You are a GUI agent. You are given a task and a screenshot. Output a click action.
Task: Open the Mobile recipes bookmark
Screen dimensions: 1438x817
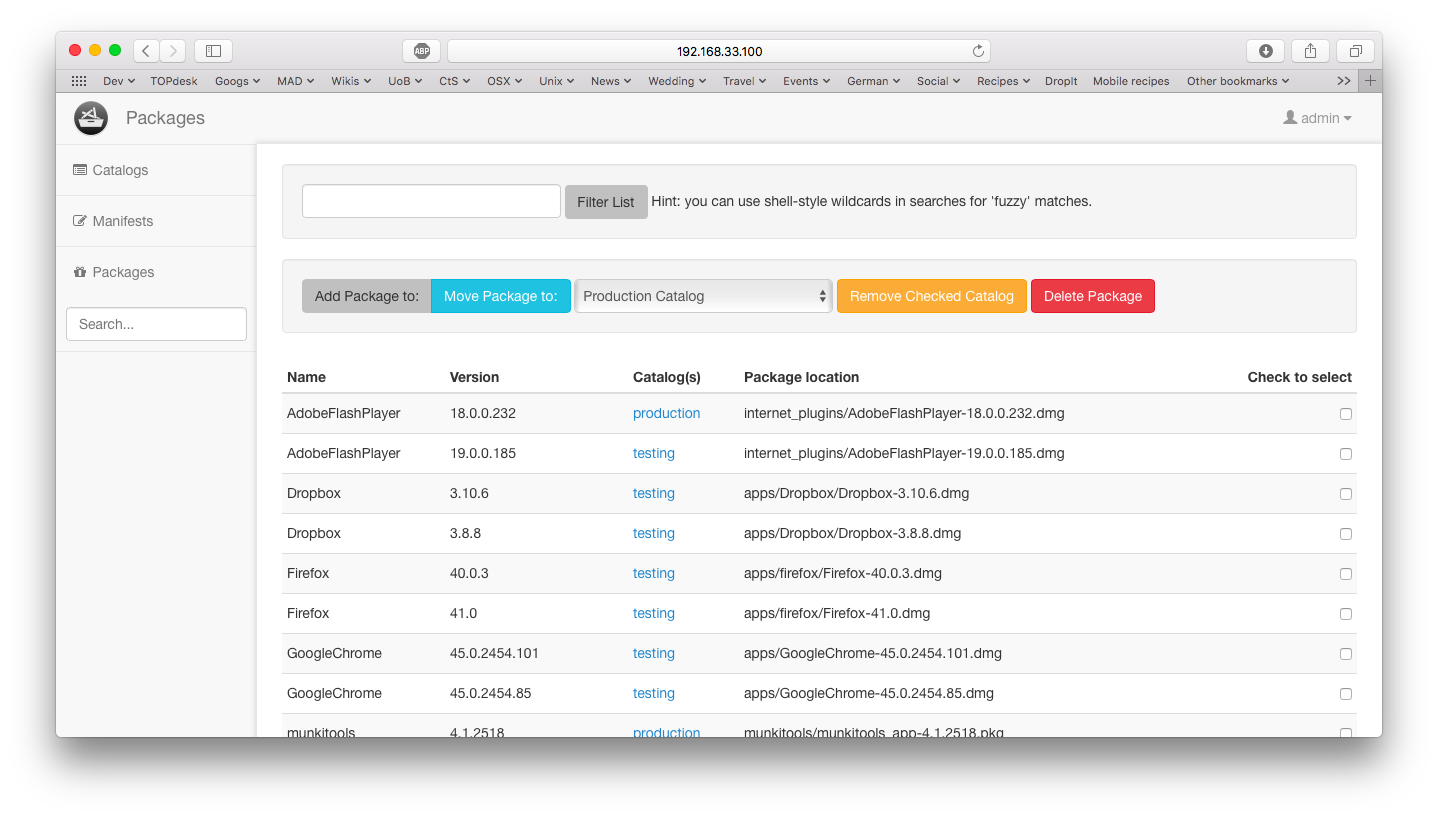click(x=1131, y=81)
